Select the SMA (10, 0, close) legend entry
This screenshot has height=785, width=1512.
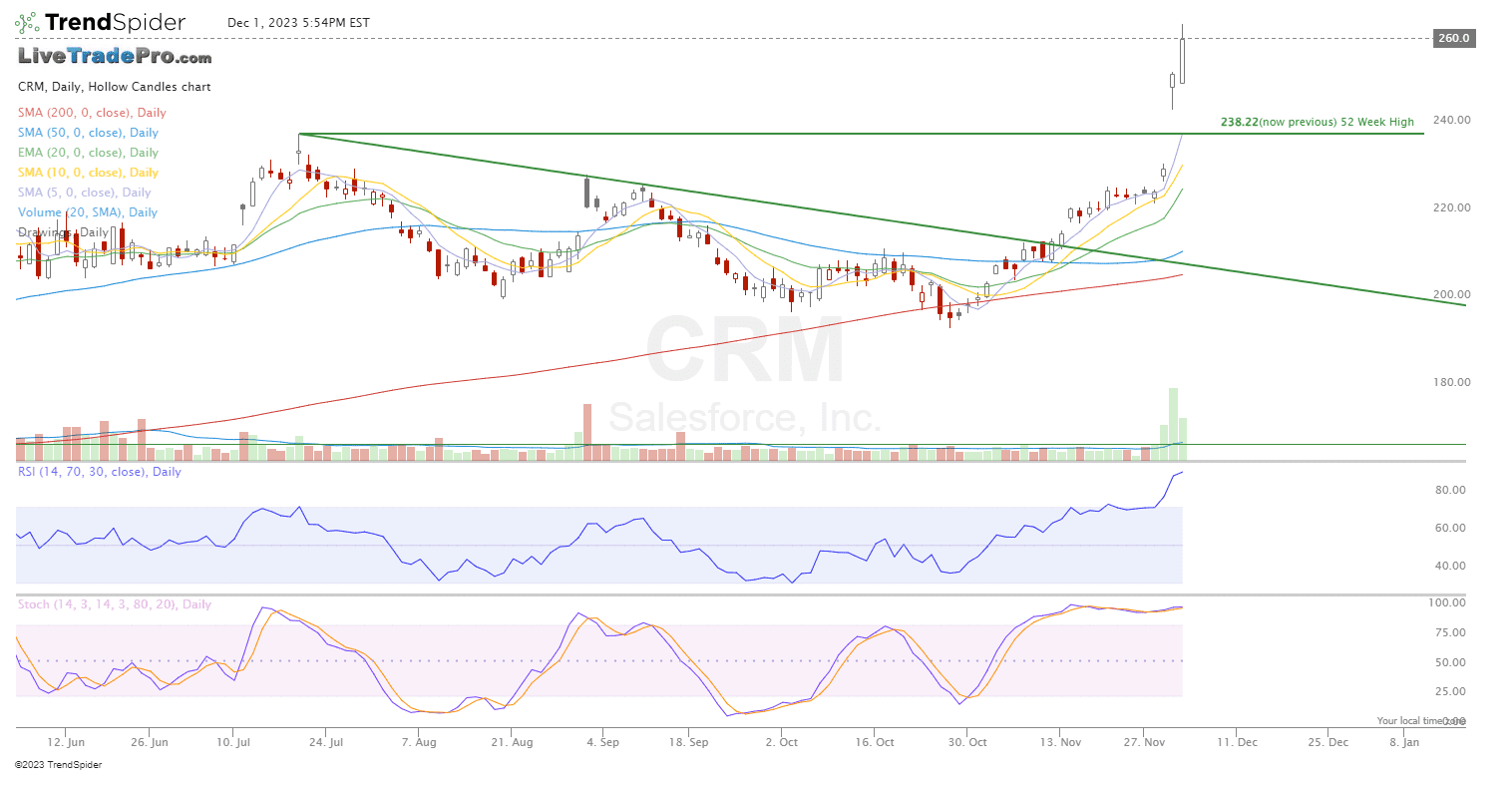click(88, 173)
